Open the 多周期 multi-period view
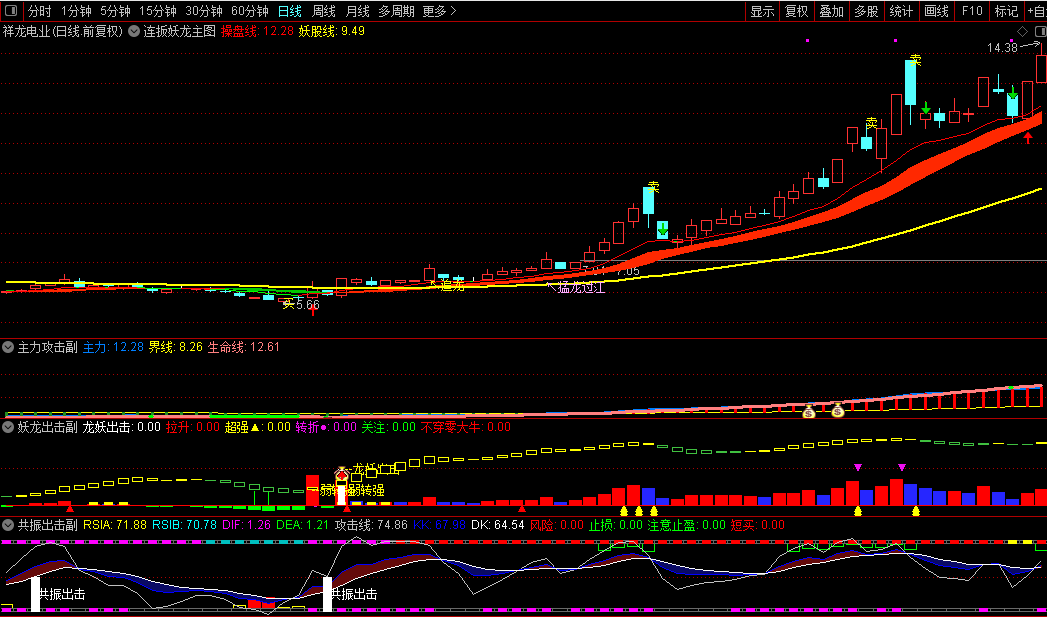The width and height of the screenshot is (1047, 617). click(396, 11)
